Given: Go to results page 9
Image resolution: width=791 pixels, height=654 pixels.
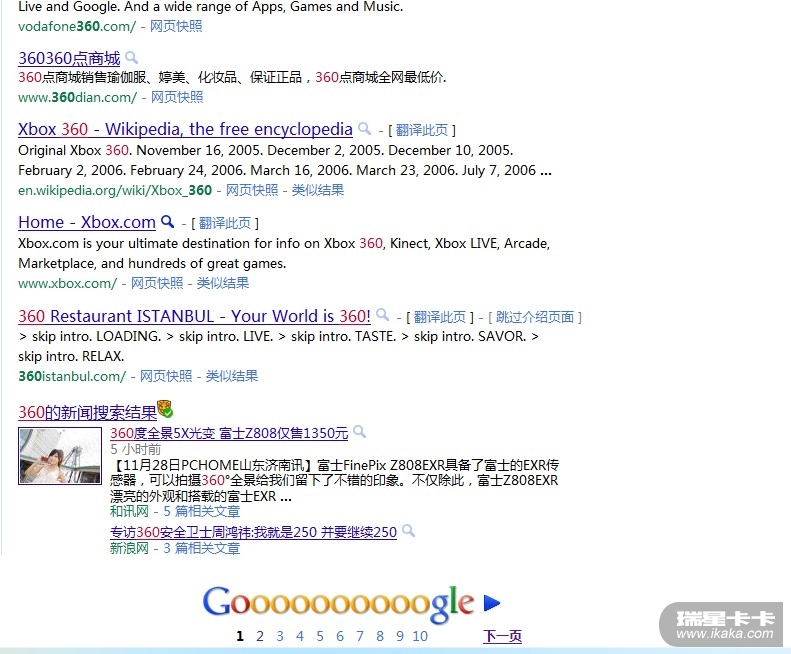Looking at the screenshot, I should coord(400,636).
